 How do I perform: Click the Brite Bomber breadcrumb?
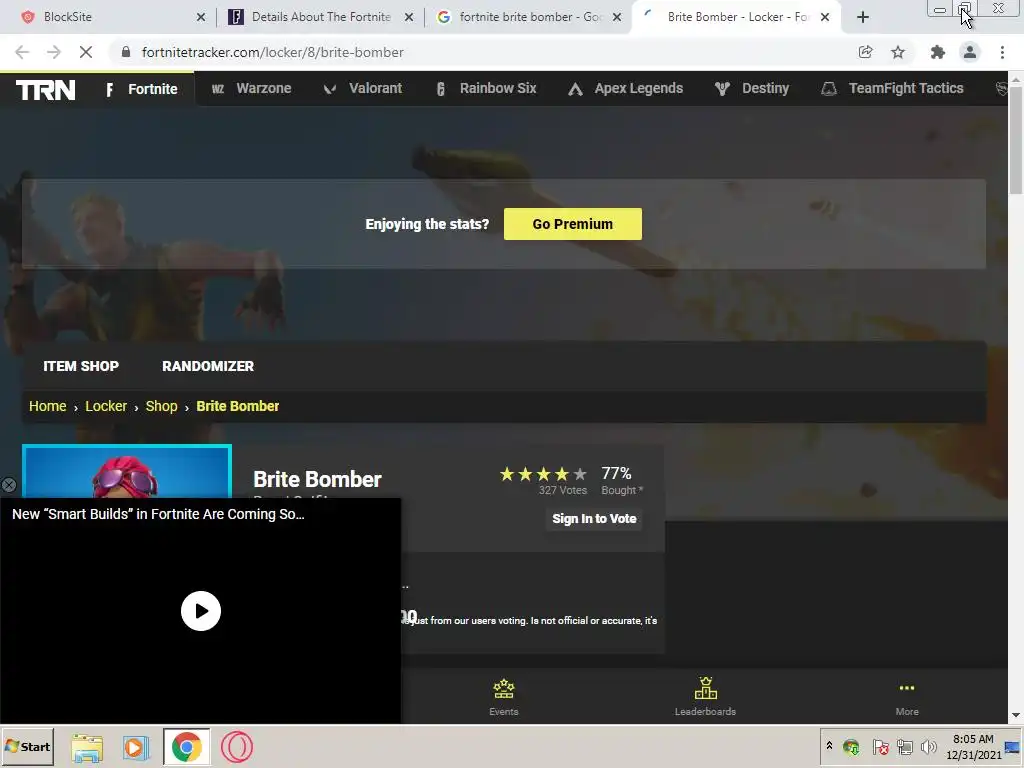[x=238, y=406]
